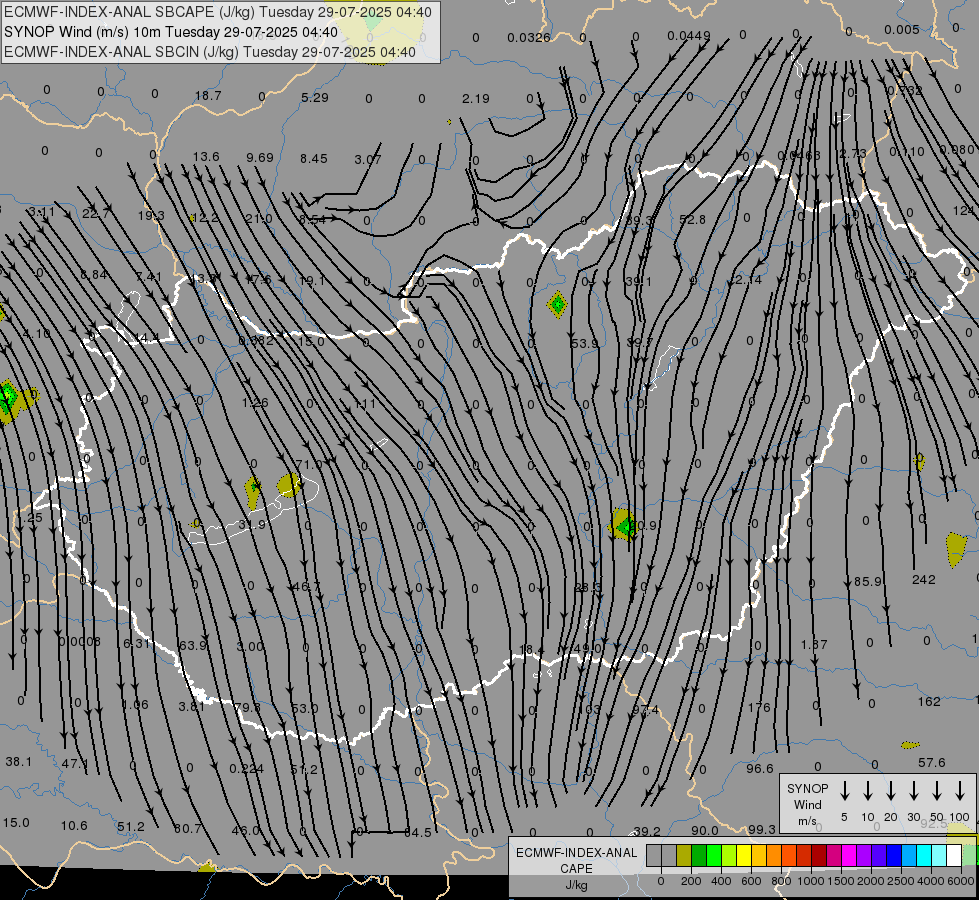Click the CAPE value 57.6
The width and height of the screenshot is (979, 900).
pos(932,763)
